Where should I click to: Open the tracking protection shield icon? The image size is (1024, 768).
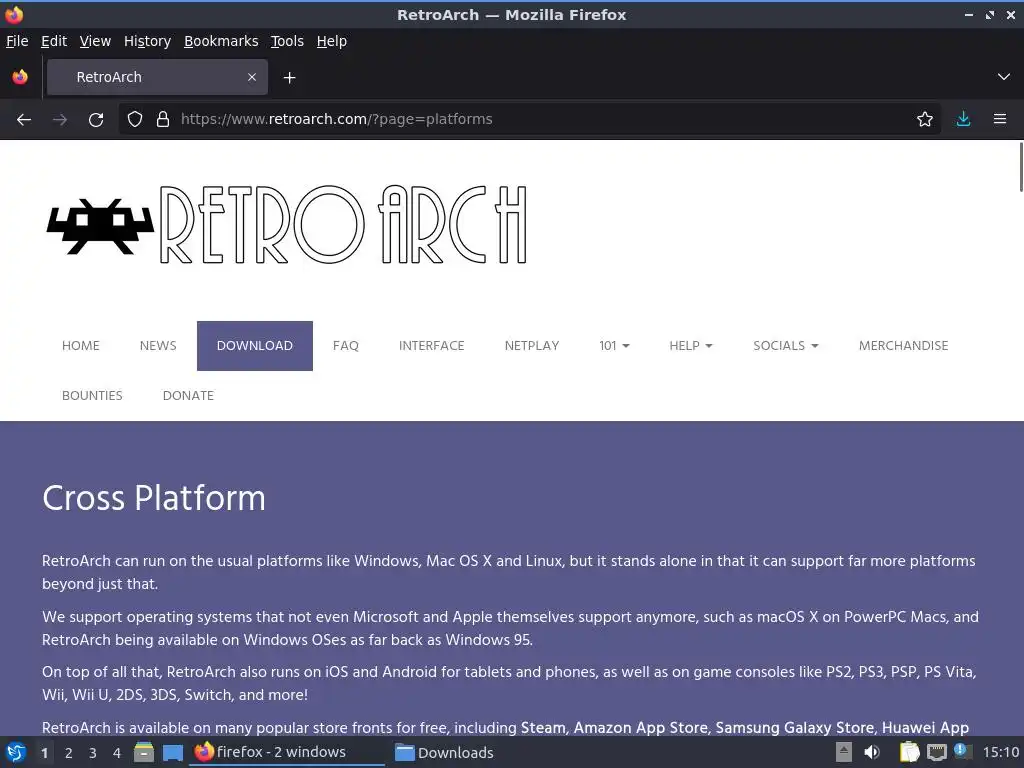coord(135,120)
